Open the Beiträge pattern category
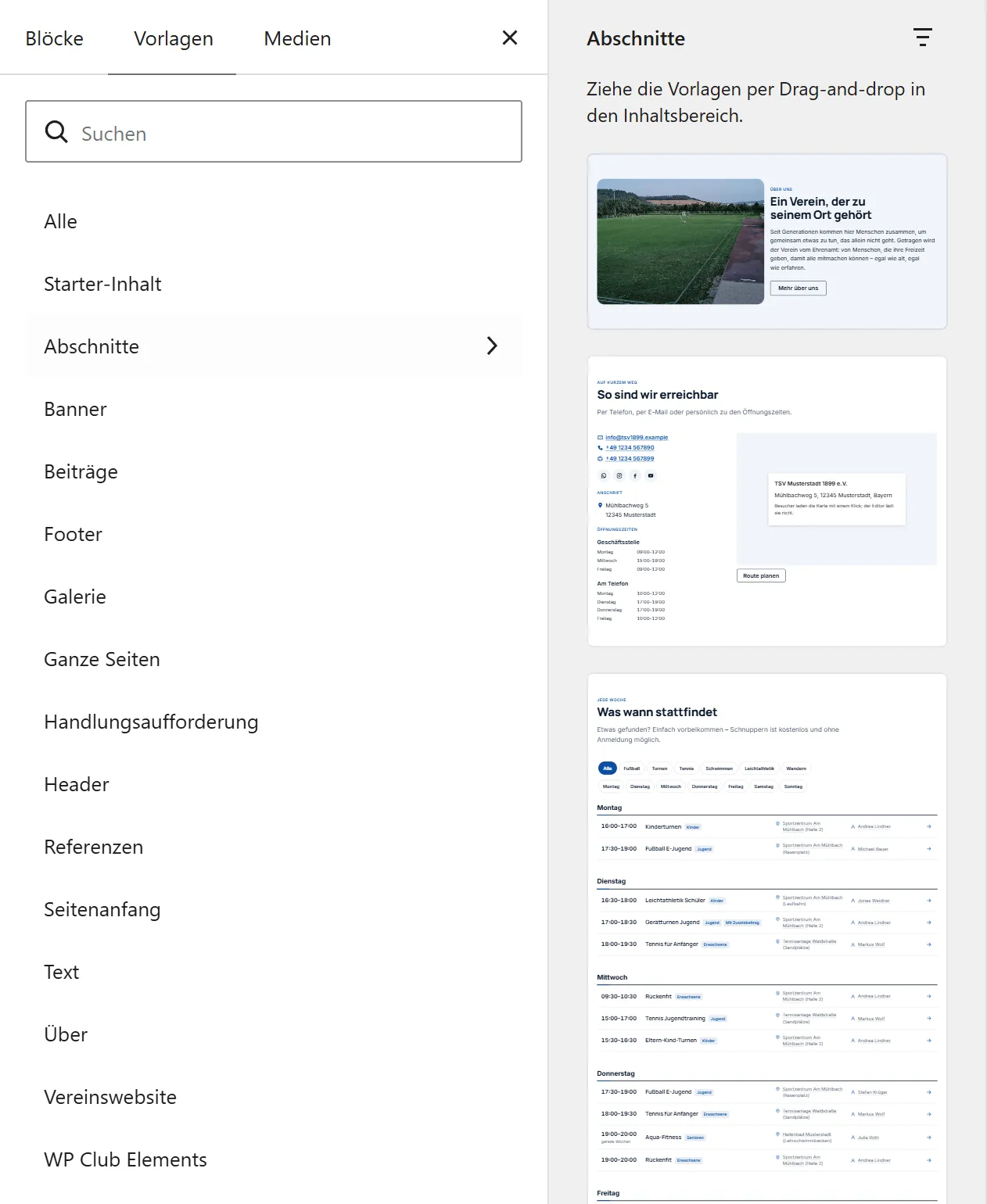The width and height of the screenshot is (987, 1204). (x=274, y=471)
